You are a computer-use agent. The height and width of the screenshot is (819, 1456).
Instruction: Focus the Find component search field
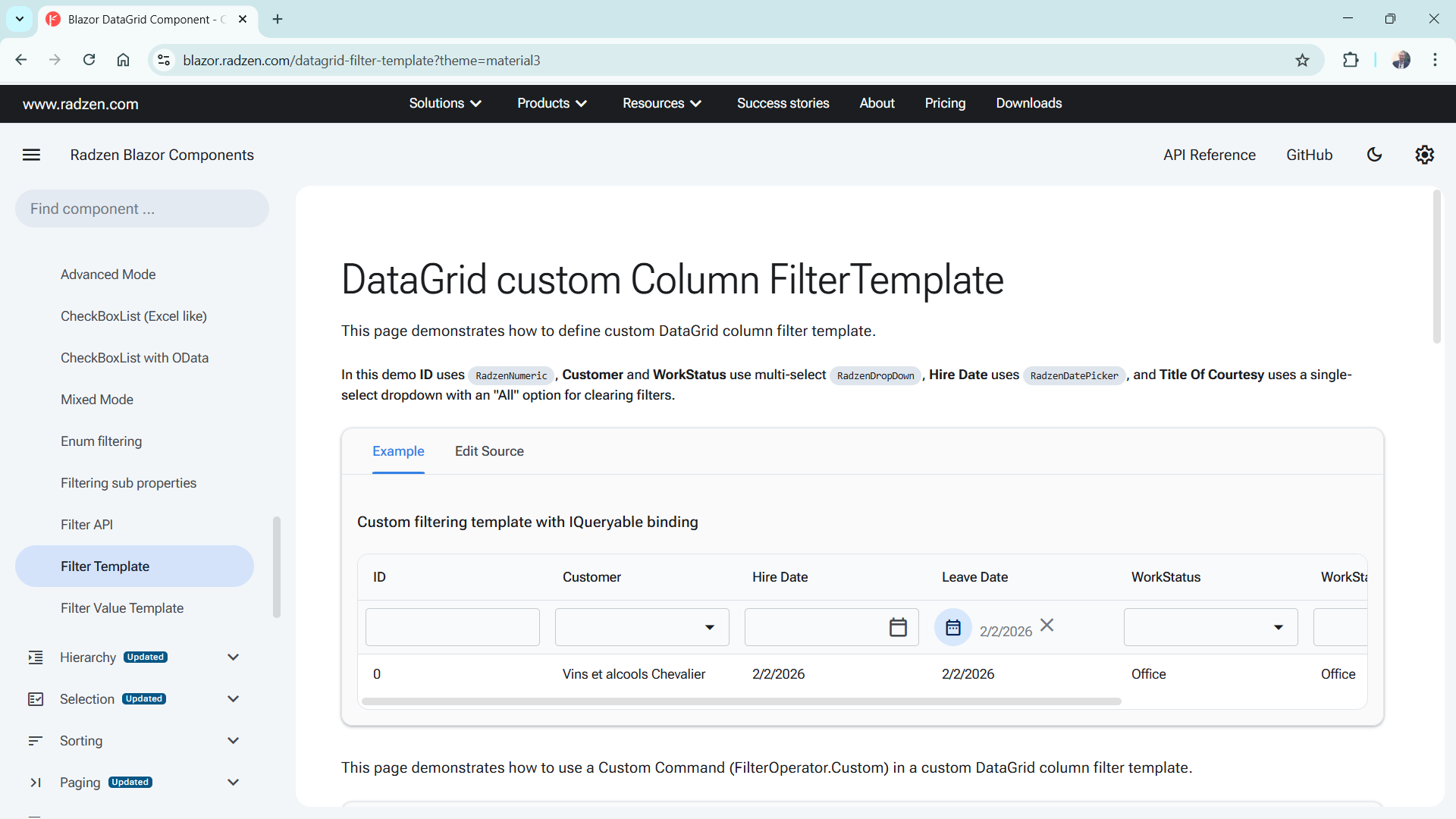point(142,209)
